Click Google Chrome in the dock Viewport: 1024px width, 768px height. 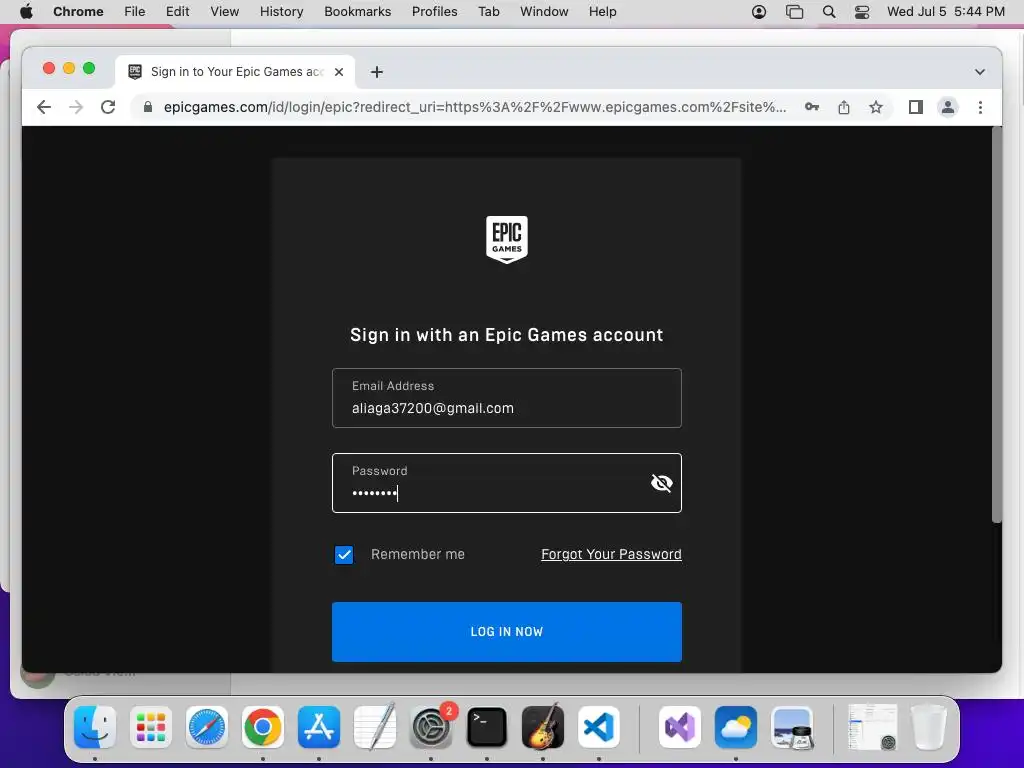[263, 727]
